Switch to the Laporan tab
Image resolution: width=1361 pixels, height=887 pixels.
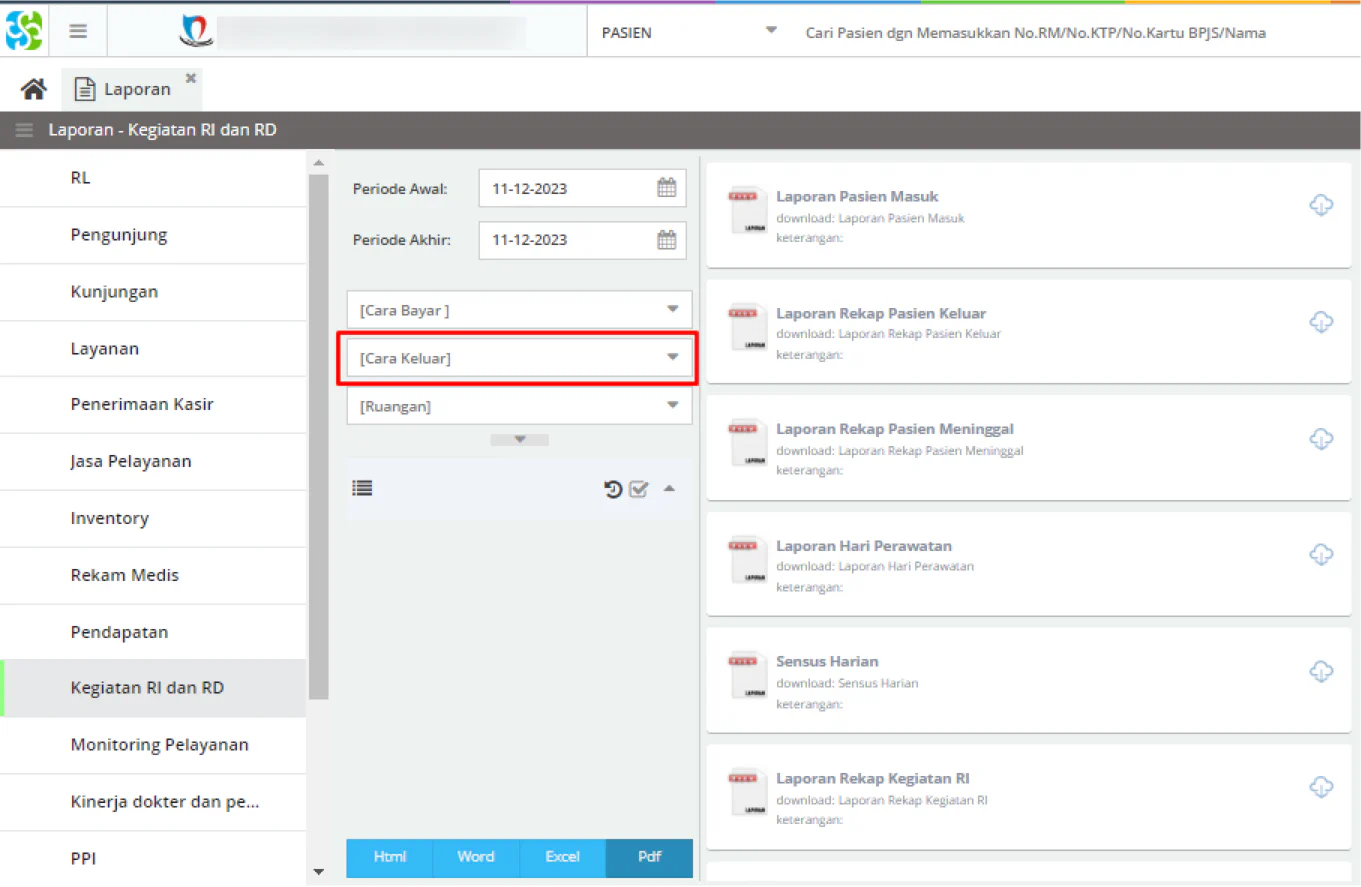point(132,89)
